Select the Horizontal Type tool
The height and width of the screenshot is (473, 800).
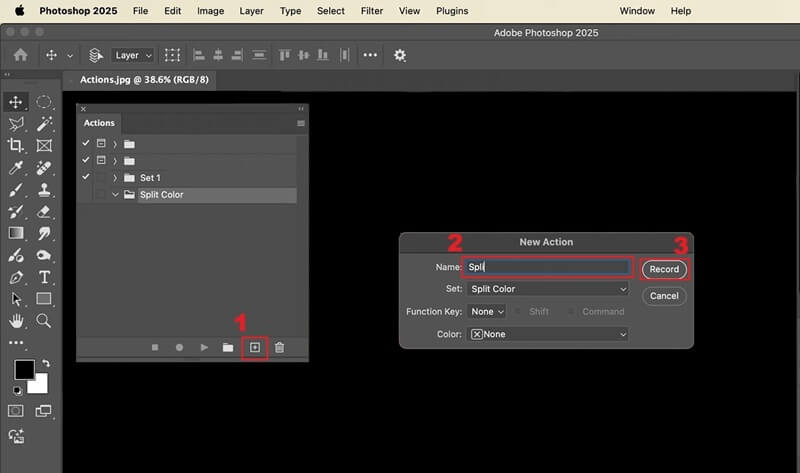coord(44,277)
